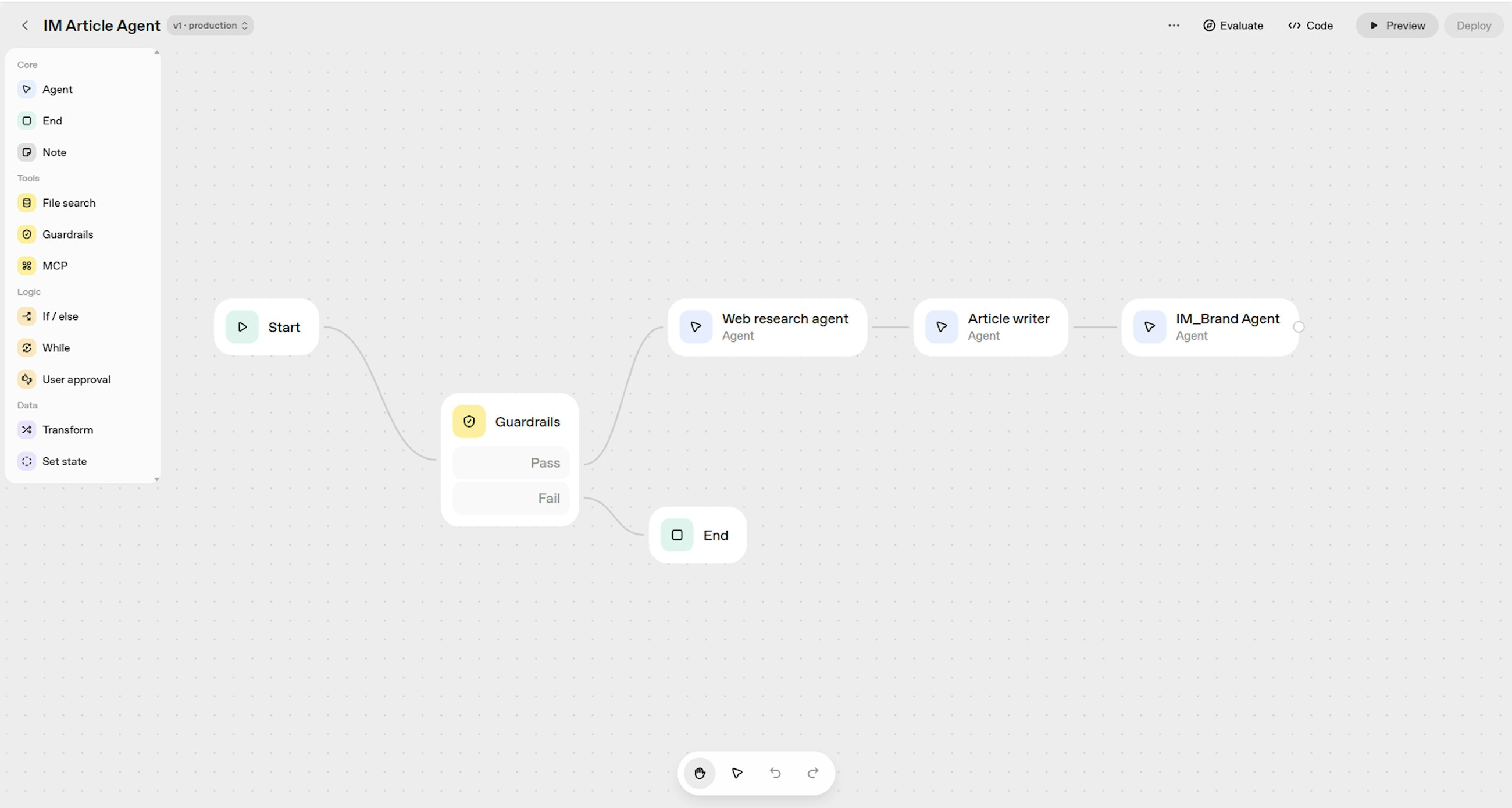Image resolution: width=1512 pixels, height=808 pixels.
Task: Select the hand pan tool
Action: [699, 773]
